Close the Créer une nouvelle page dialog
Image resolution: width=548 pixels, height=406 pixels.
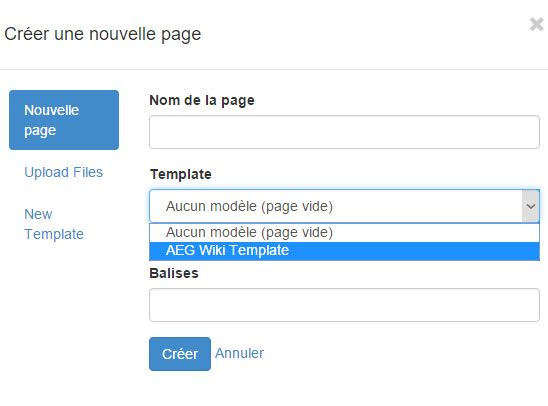[x=536, y=24]
